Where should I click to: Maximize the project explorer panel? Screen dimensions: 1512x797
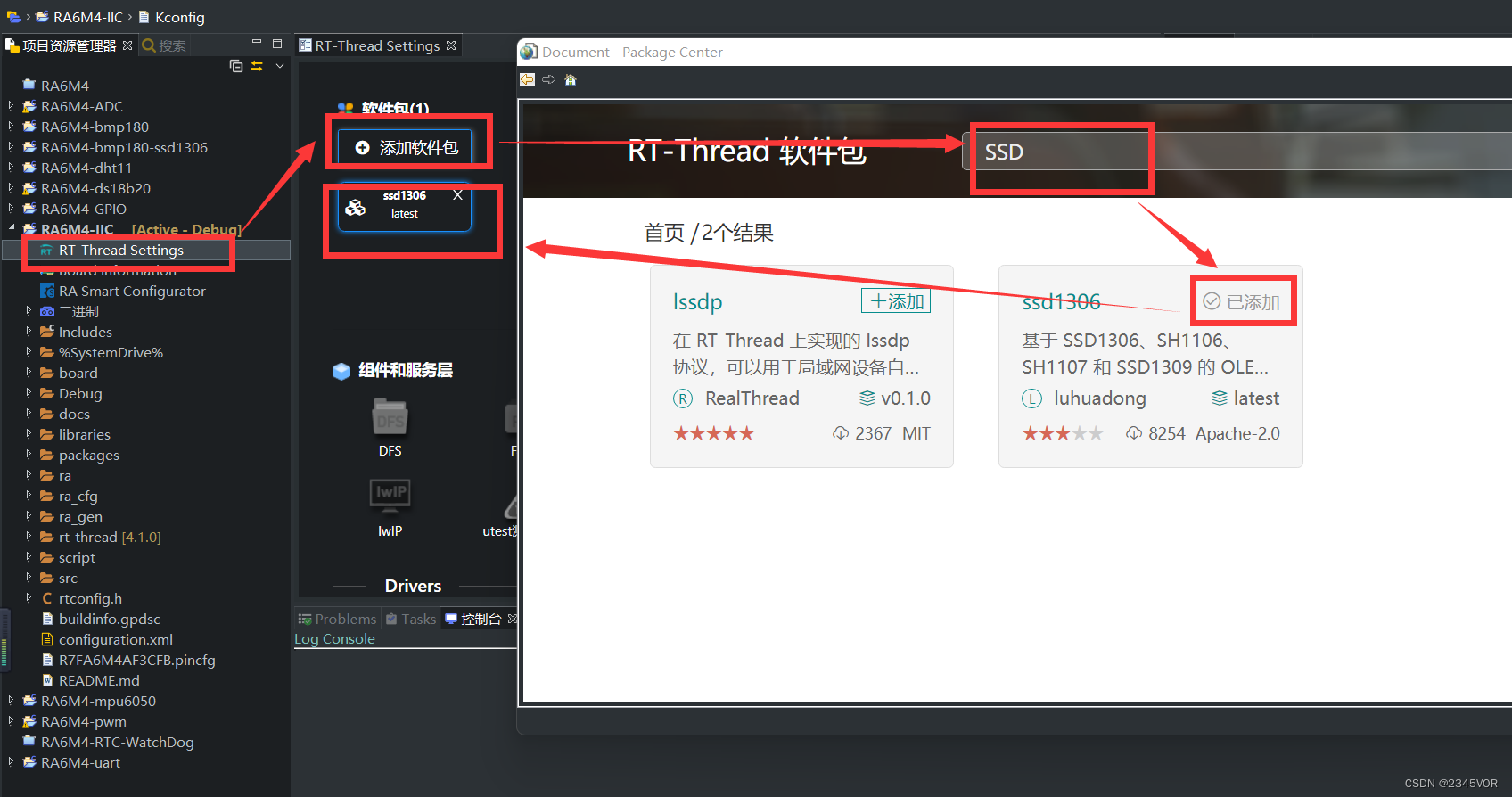(277, 43)
